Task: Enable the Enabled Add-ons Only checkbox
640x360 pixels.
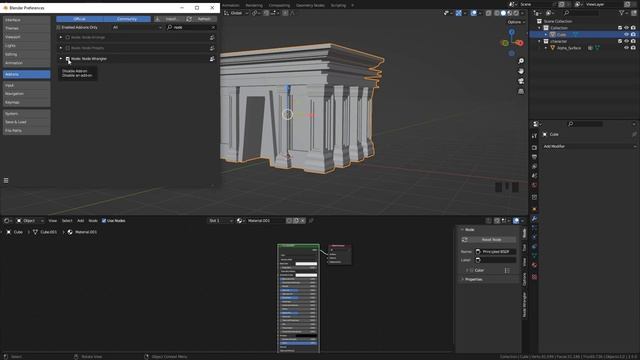Action: [x=58, y=27]
